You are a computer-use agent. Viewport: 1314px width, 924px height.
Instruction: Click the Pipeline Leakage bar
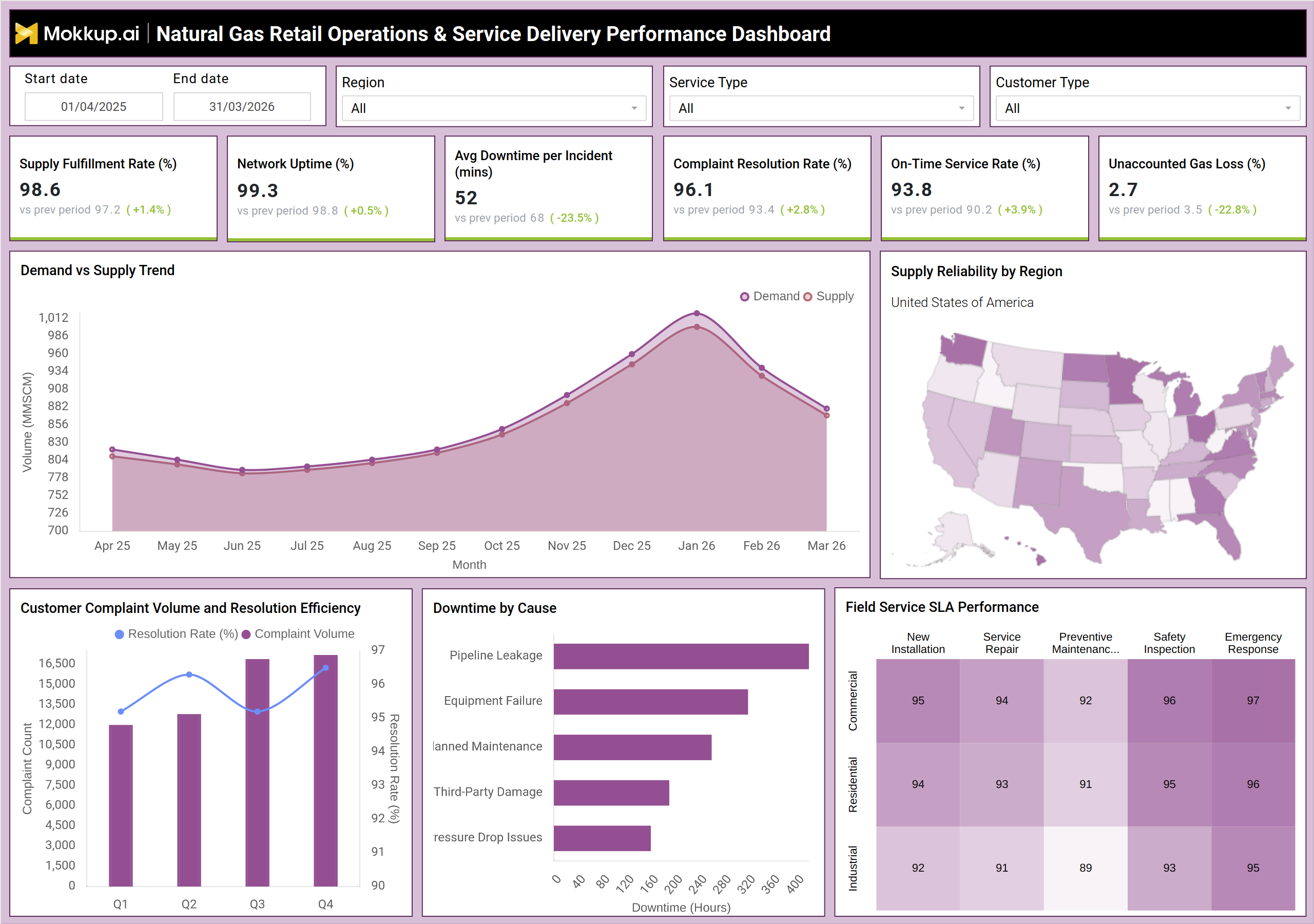(x=681, y=656)
